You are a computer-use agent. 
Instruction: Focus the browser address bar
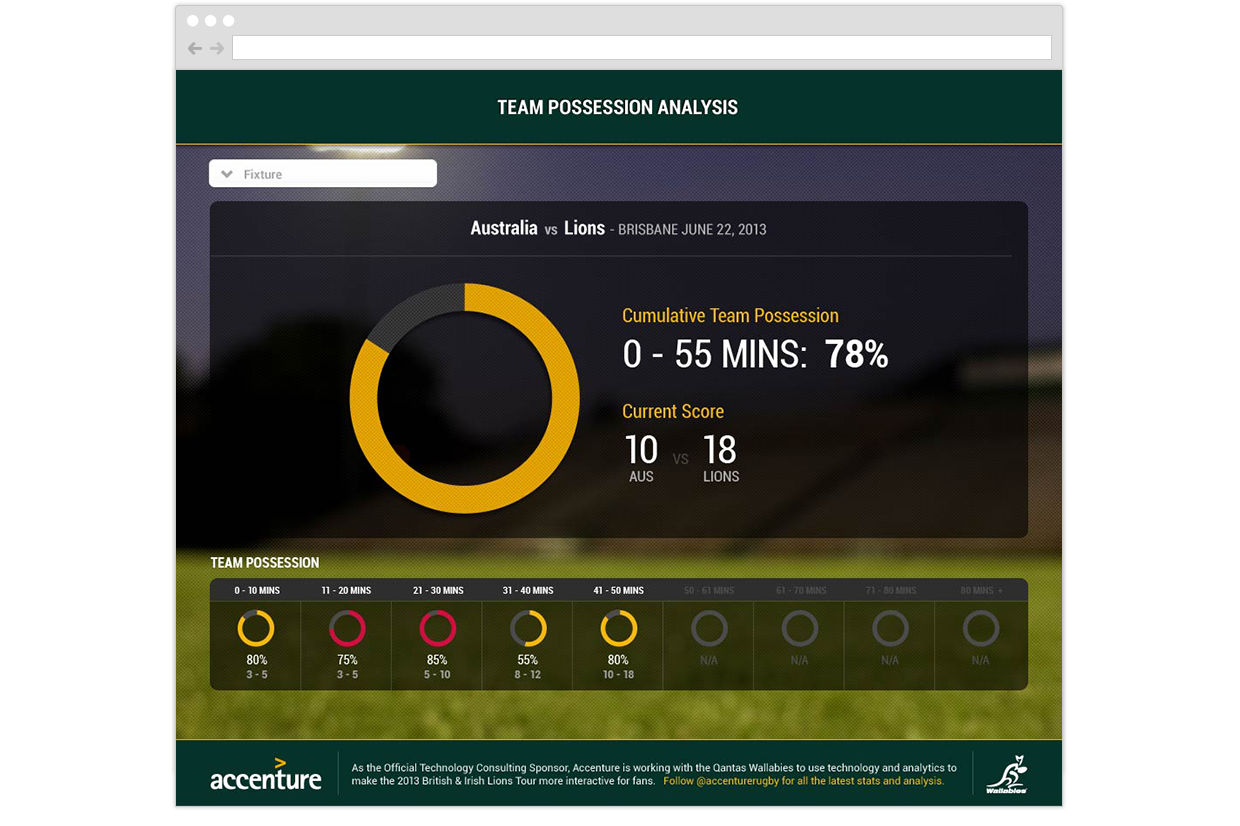coord(642,48)
